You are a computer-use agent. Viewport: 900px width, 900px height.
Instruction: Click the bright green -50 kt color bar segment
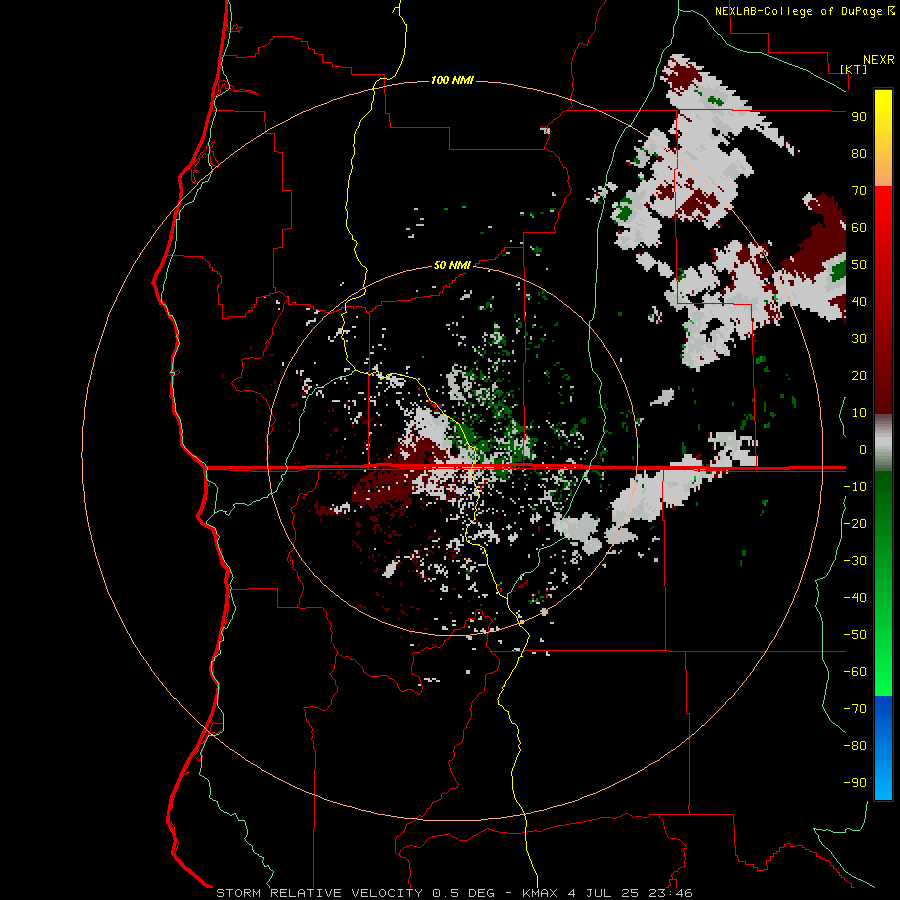(x=883, y=635)
